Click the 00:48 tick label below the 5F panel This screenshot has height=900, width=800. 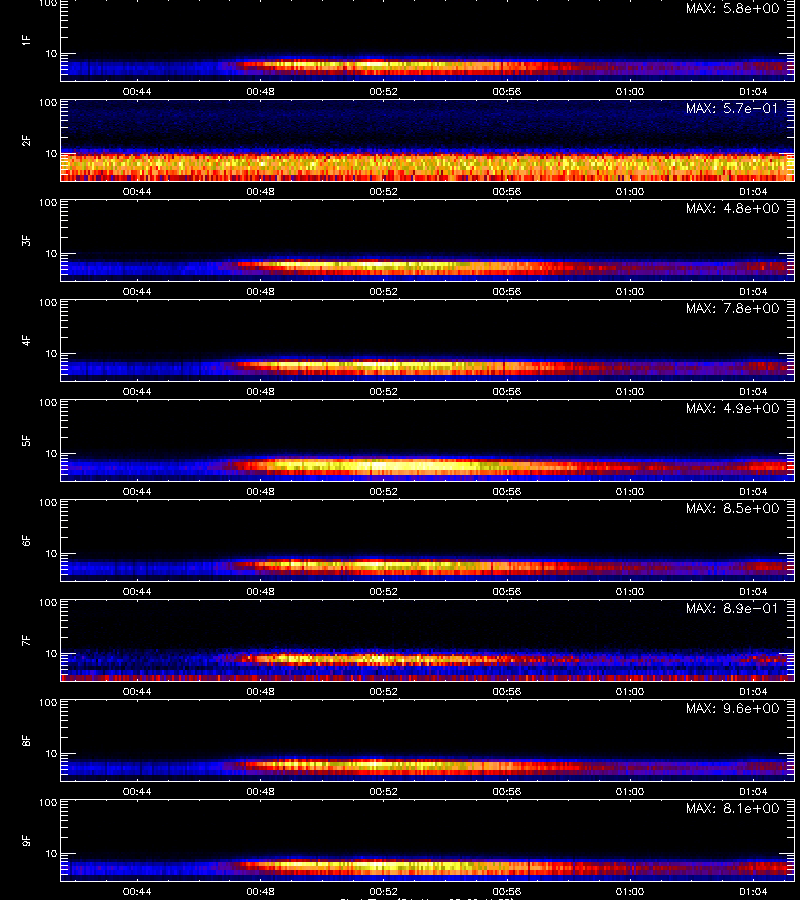(x=261, y=491)
